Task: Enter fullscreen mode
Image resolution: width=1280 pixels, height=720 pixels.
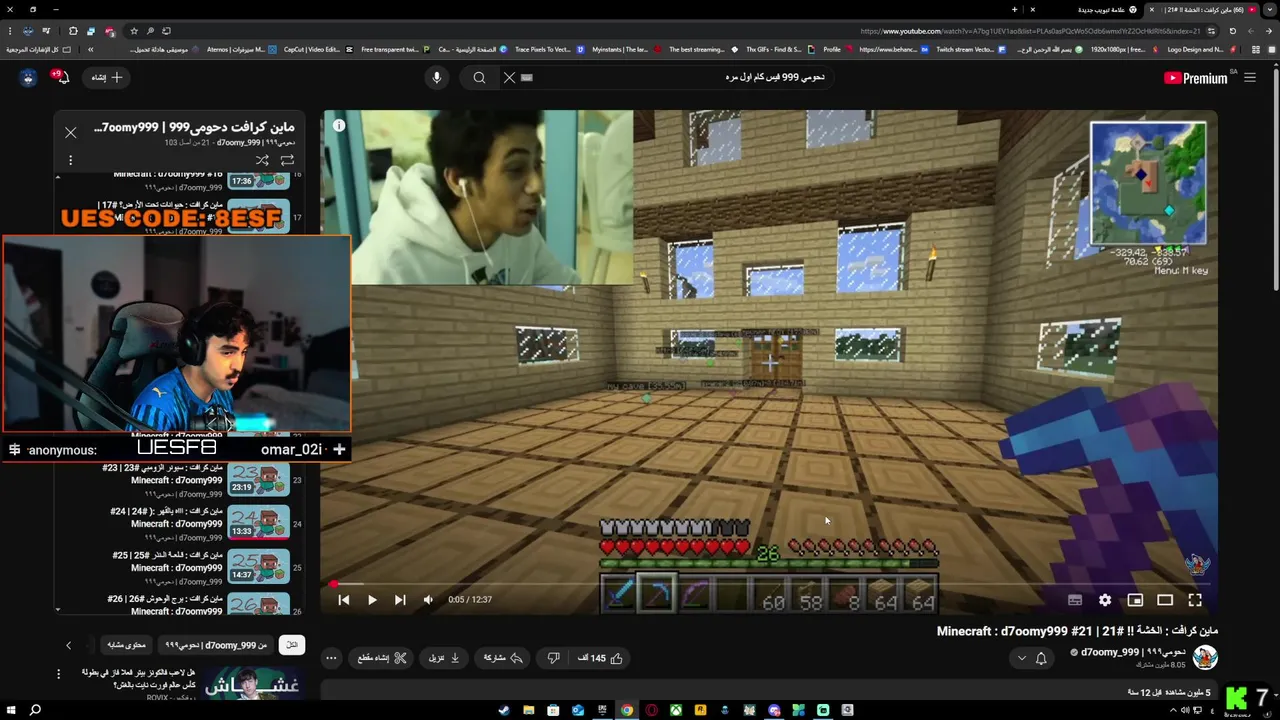Action: coord(1195,600)
